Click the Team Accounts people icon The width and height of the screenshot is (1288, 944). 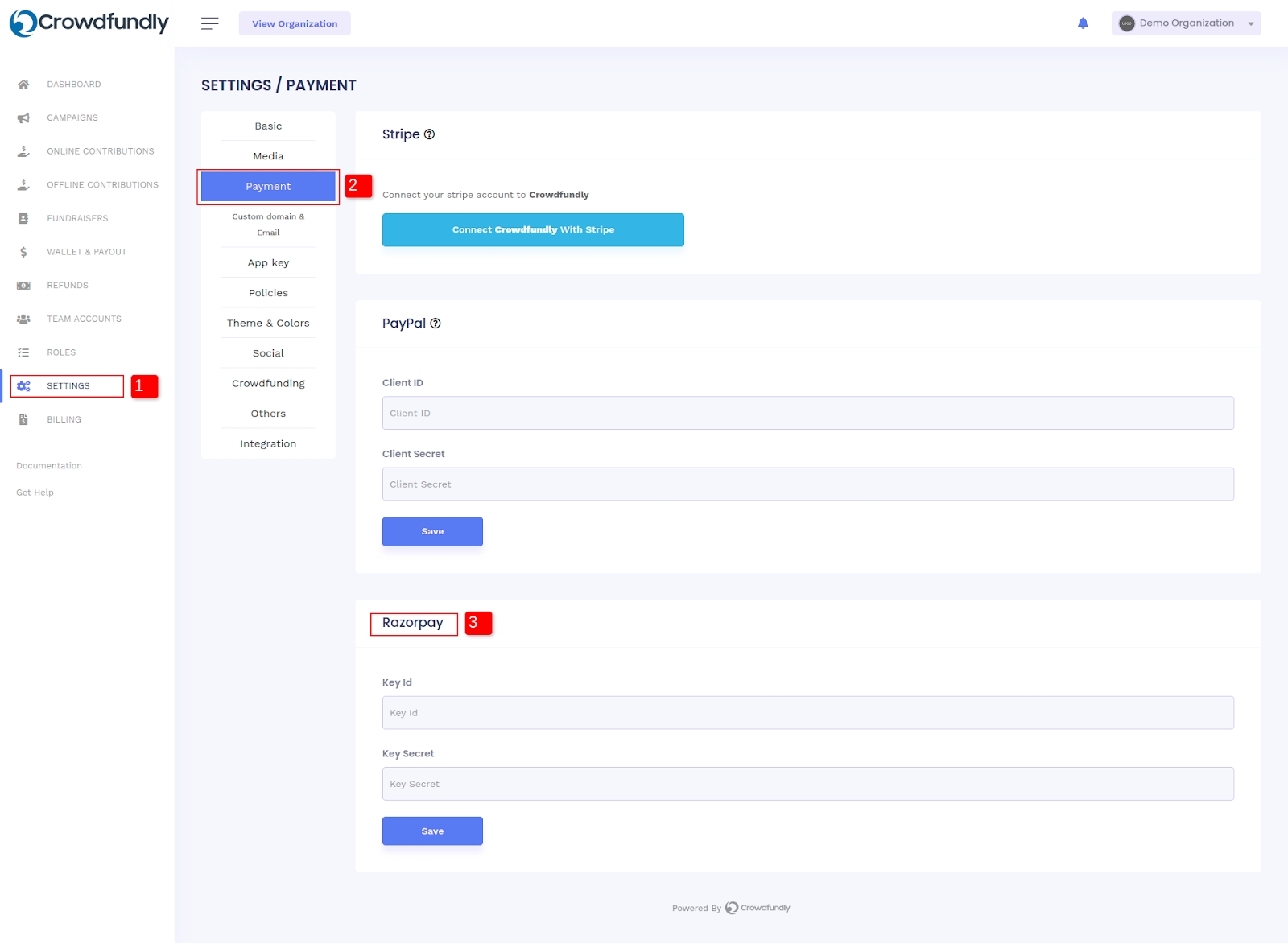tap(23, 319)
